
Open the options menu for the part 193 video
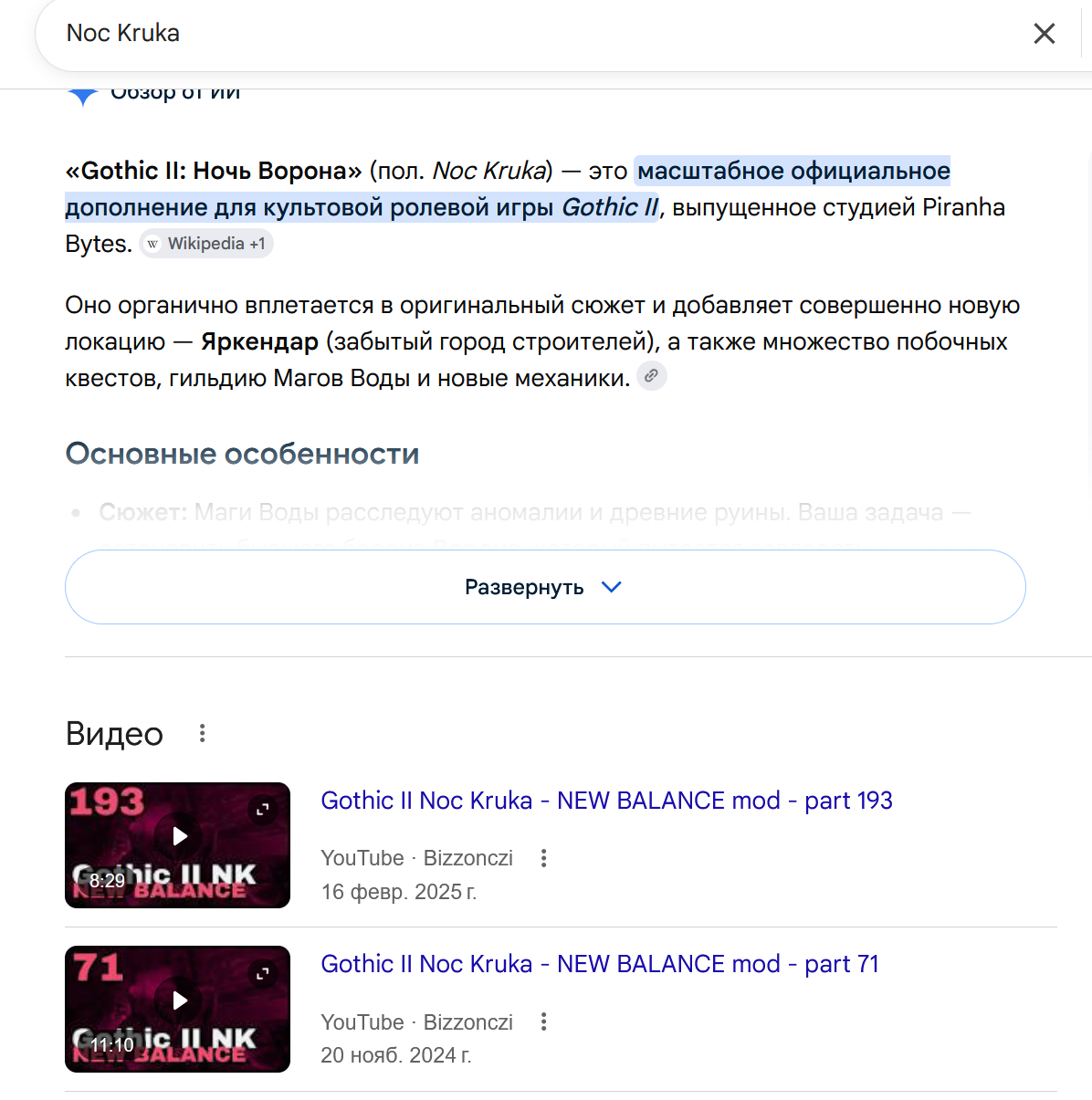click(543, 858)
